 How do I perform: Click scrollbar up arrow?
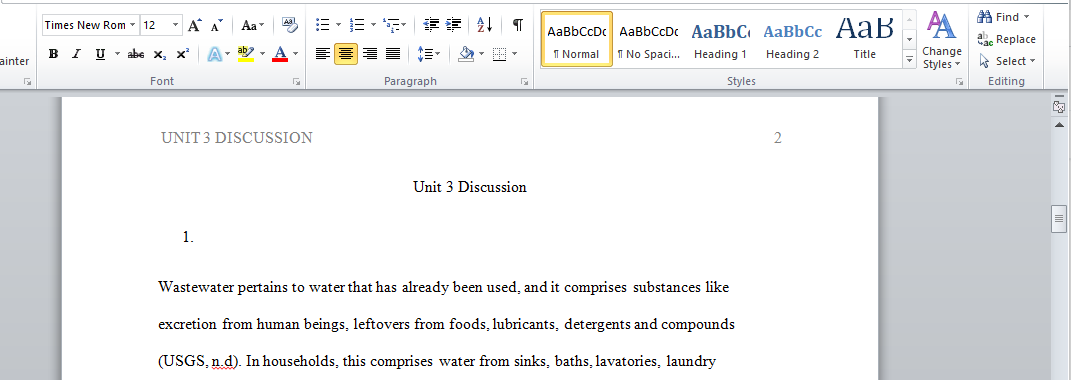click(x=1059, y=125)
